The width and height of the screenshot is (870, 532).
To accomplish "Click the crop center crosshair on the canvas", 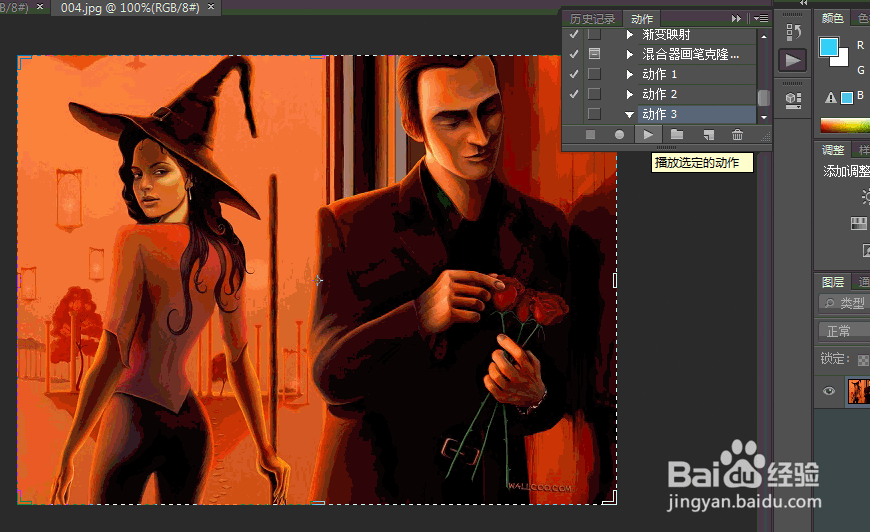I will (317, 280).
